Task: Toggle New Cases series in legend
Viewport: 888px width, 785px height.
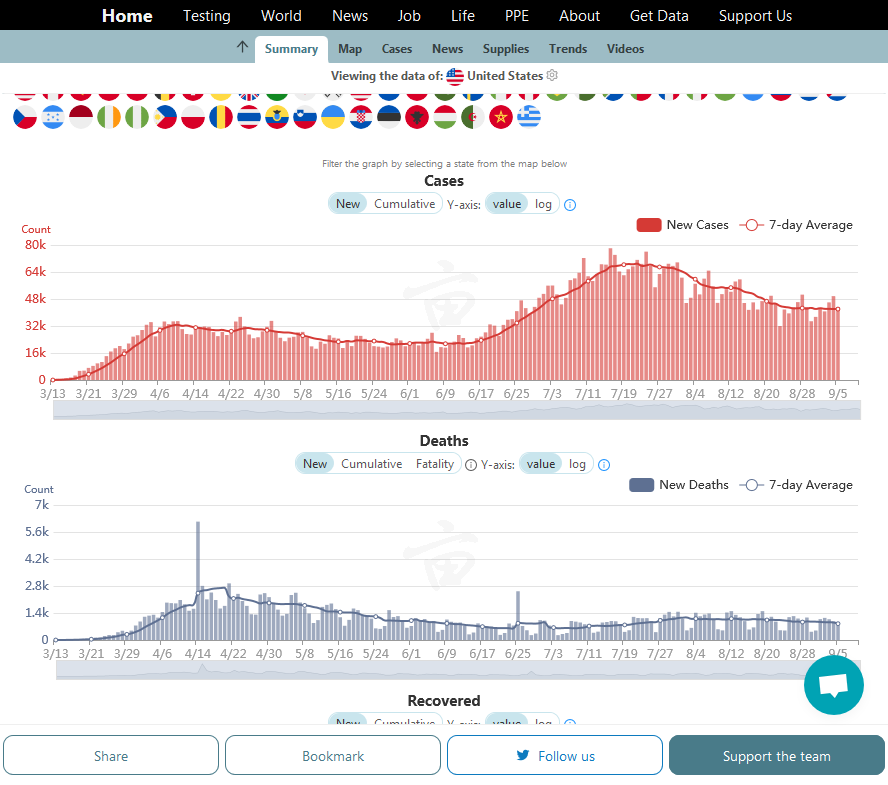Action: [682, 225]
